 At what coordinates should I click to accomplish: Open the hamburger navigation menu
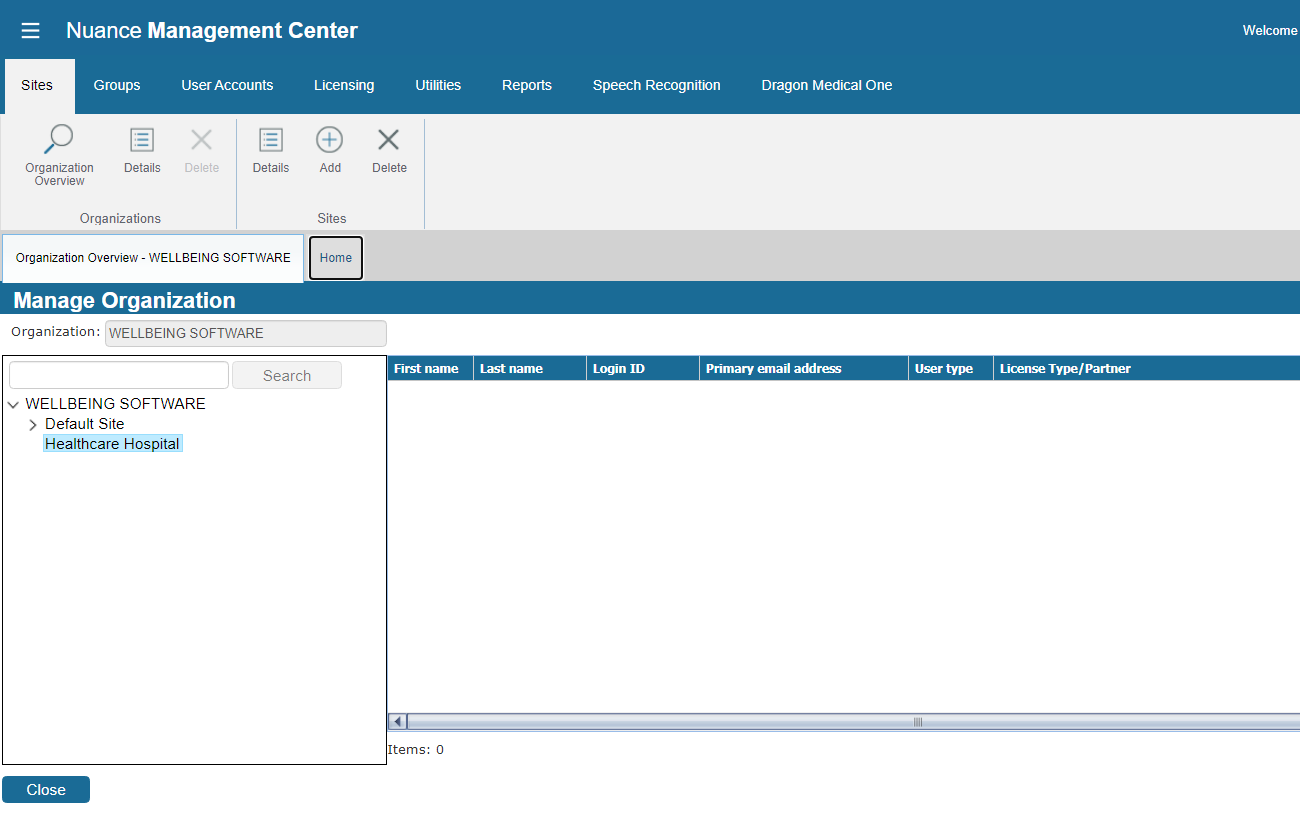click(x=30, y=31)
